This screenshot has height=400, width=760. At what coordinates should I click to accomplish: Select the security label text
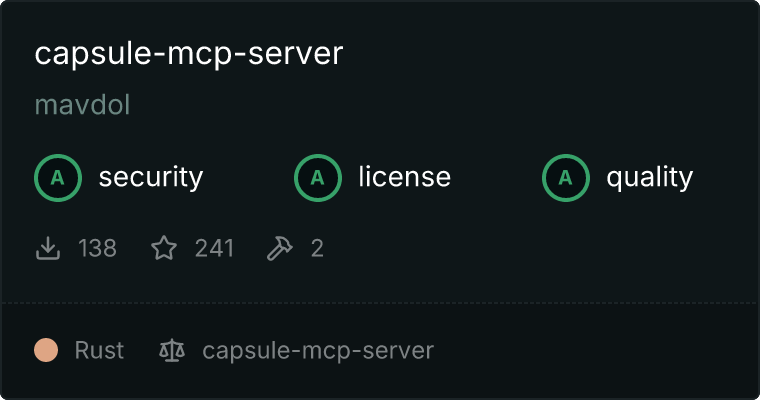(x=151, y=177)
